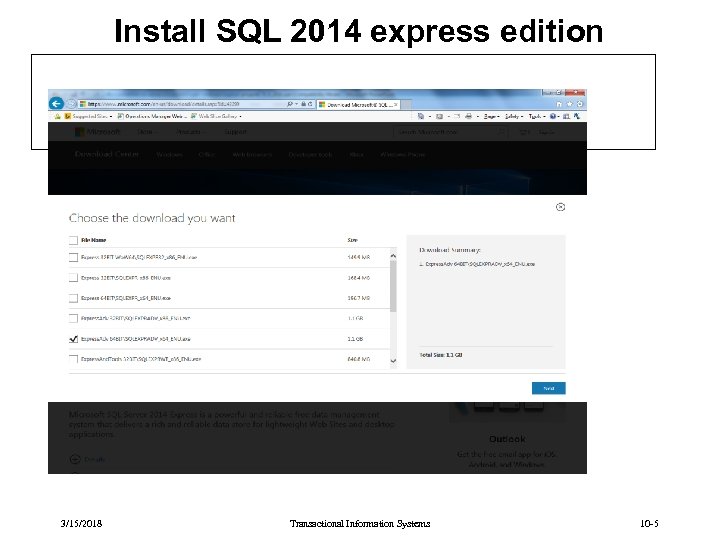This screenshot has height=540, width=720.
Task: Click the Print icon in command bar
Action: [x=468, y=117]
